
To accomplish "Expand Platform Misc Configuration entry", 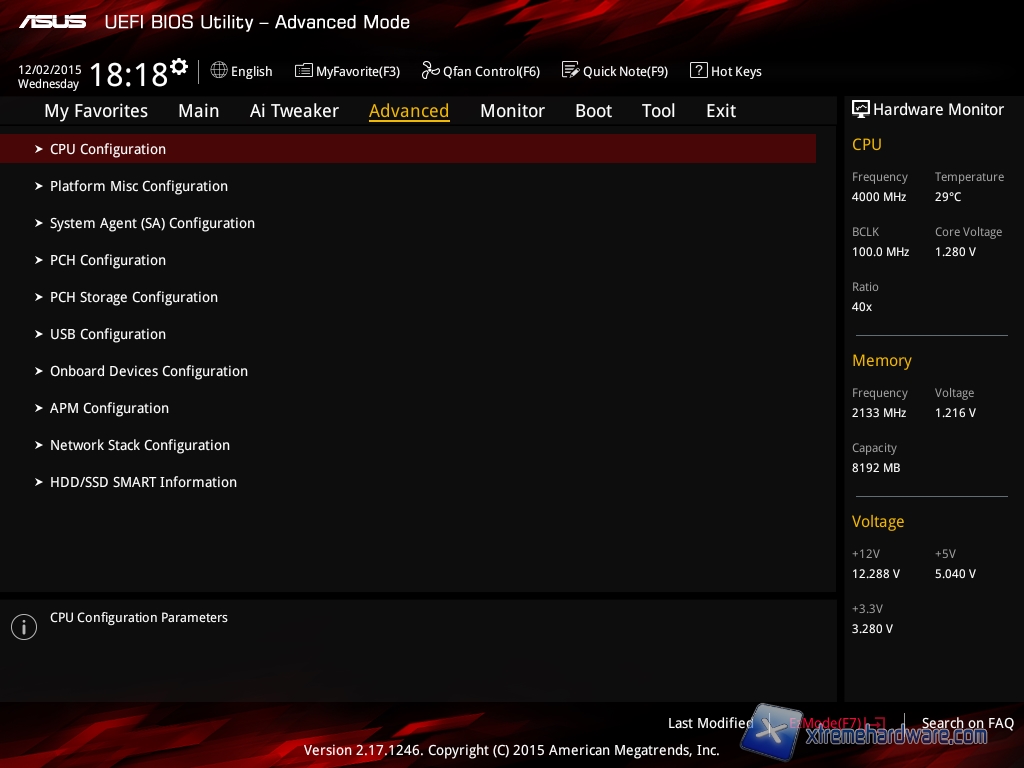I will click(139, 186).
